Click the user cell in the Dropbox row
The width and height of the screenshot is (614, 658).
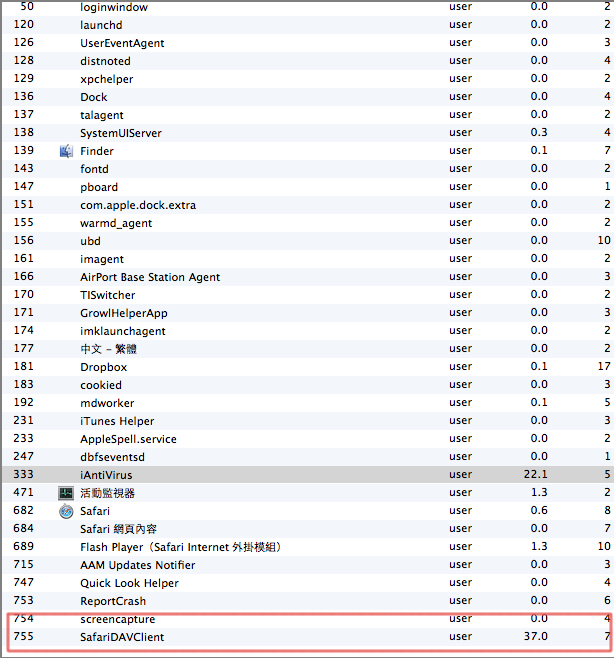point(460,367)
